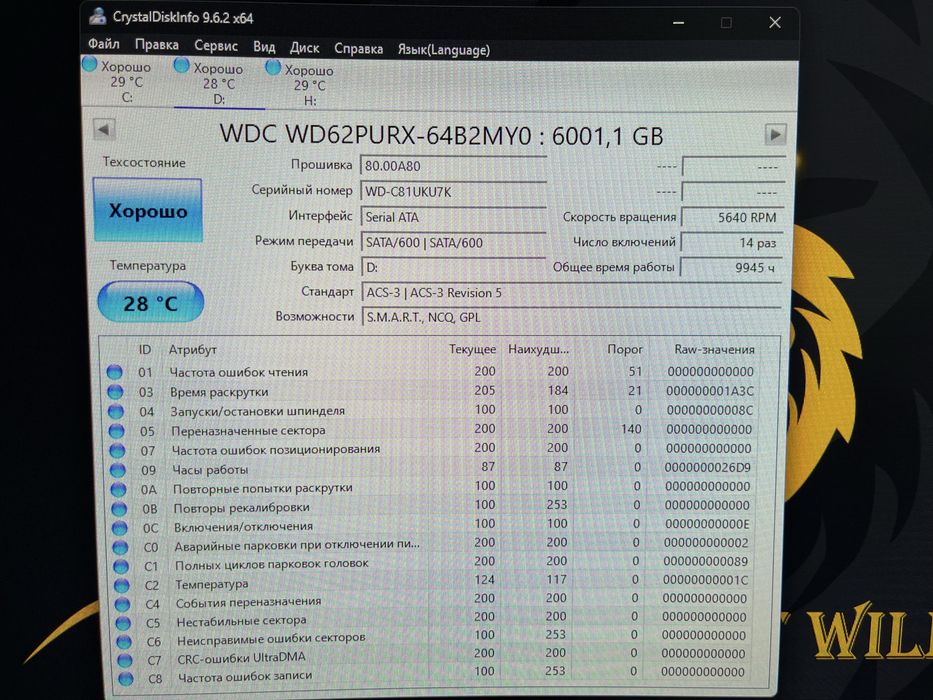Screen dimensions: 933x700
Task: Close the CrystalDiskInfo window
Action: pos(775,23)
